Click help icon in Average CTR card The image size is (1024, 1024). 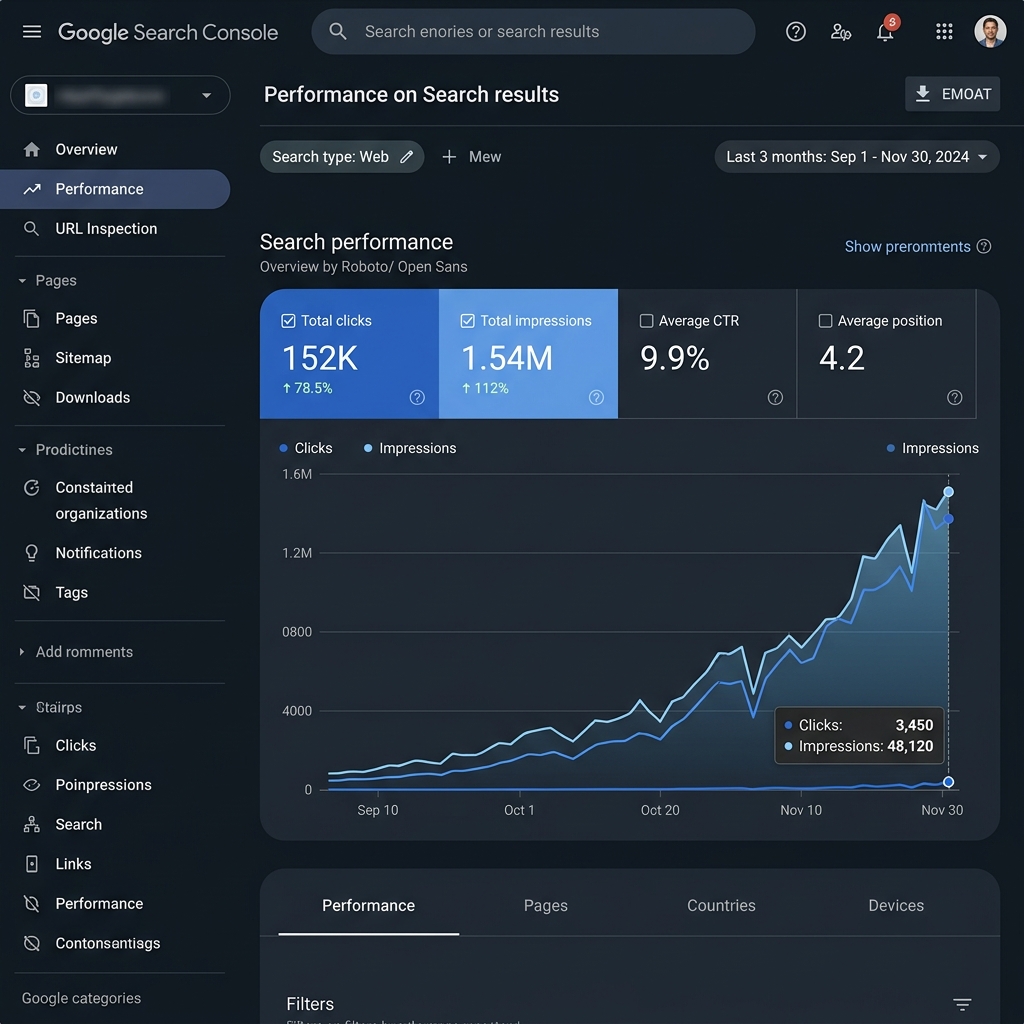click(775, 398)
